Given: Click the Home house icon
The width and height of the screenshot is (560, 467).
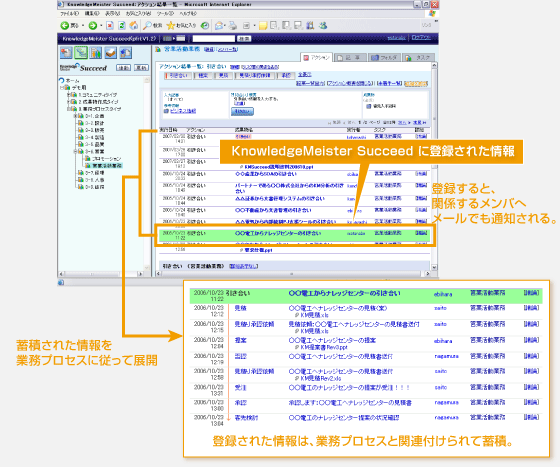Looking at the screenshot, I should [x=134, y=25].
